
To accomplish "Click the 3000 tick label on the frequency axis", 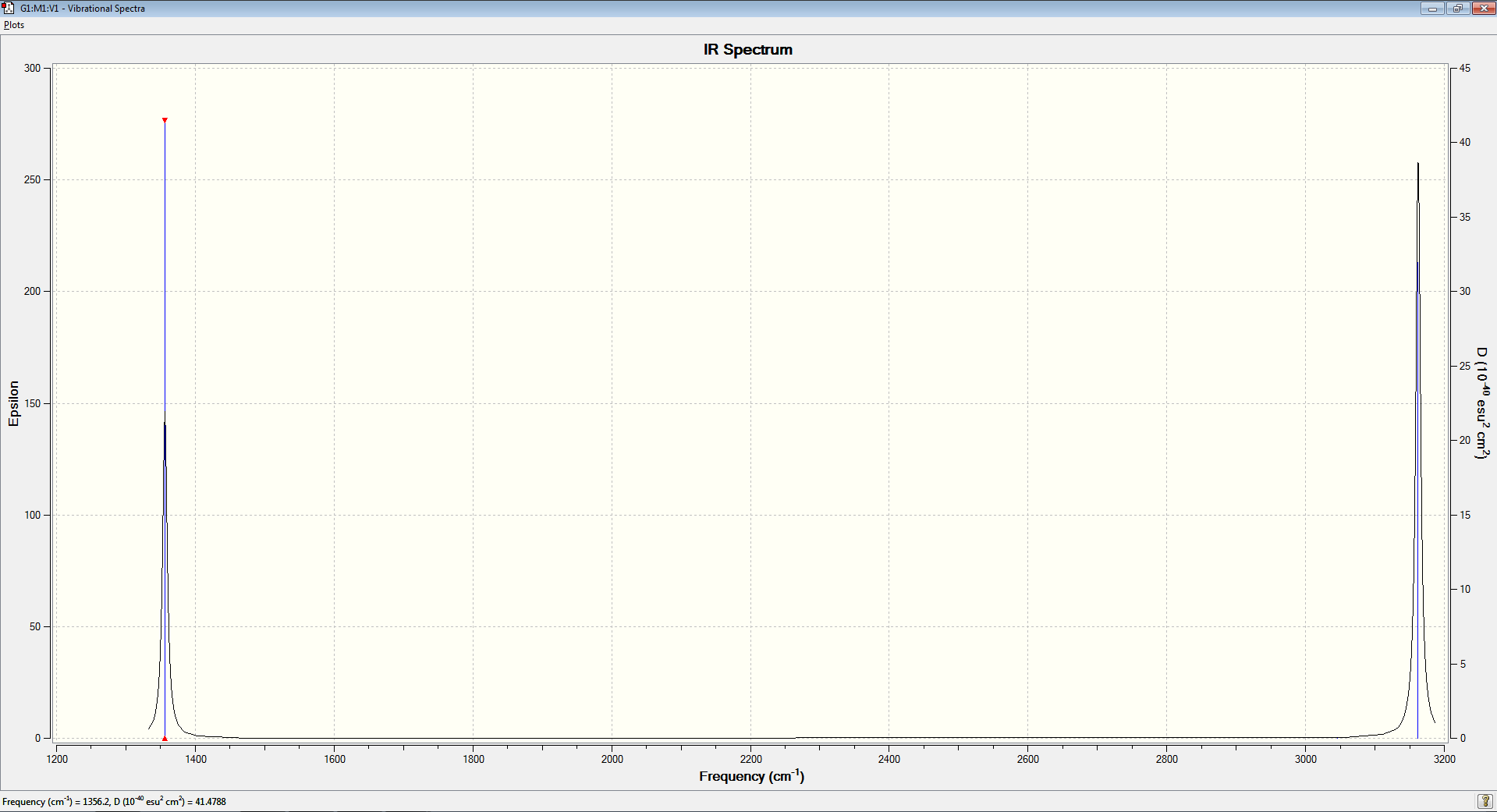I will coord(1306,759).
